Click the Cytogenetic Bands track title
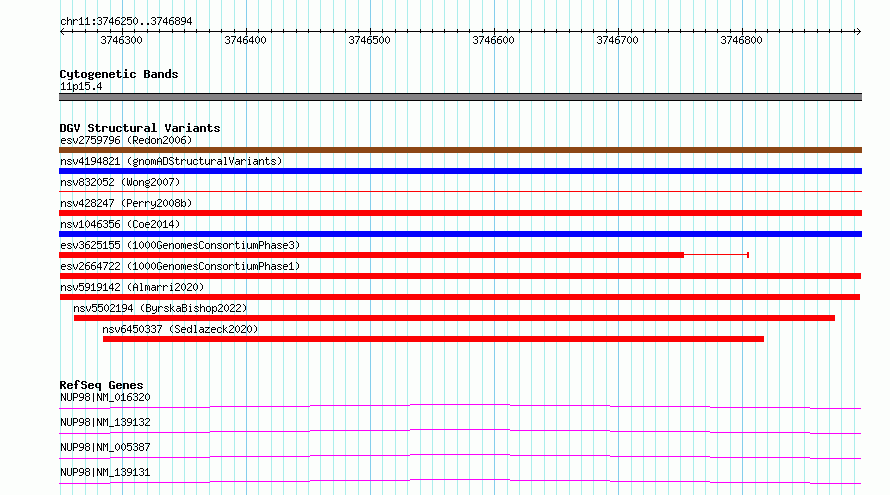Screen dimensions: 890x495 click(119, 74)
